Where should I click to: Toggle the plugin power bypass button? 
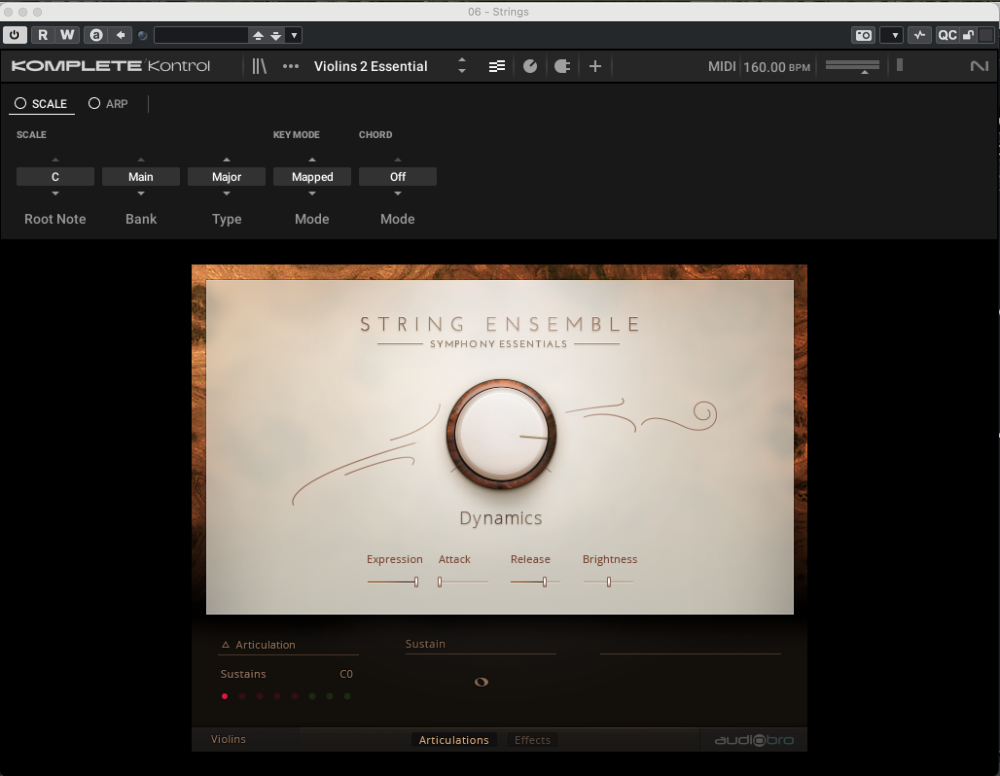coord(15,35)
